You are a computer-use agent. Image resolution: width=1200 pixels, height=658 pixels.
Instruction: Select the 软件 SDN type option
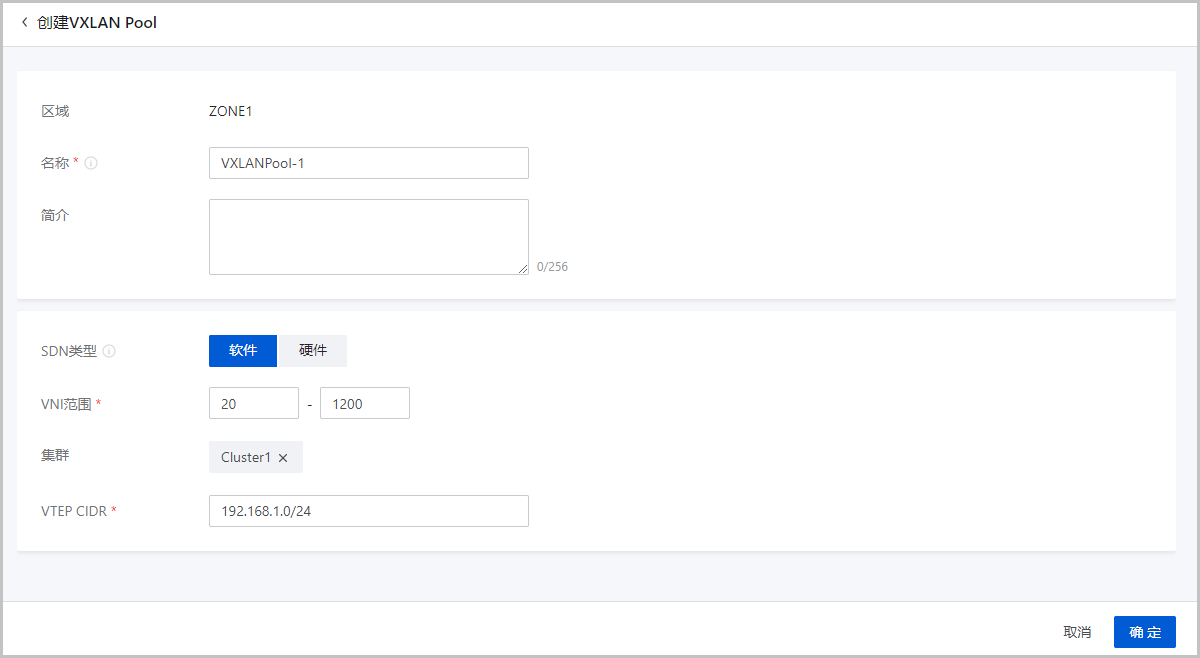[x=243, y=351]
